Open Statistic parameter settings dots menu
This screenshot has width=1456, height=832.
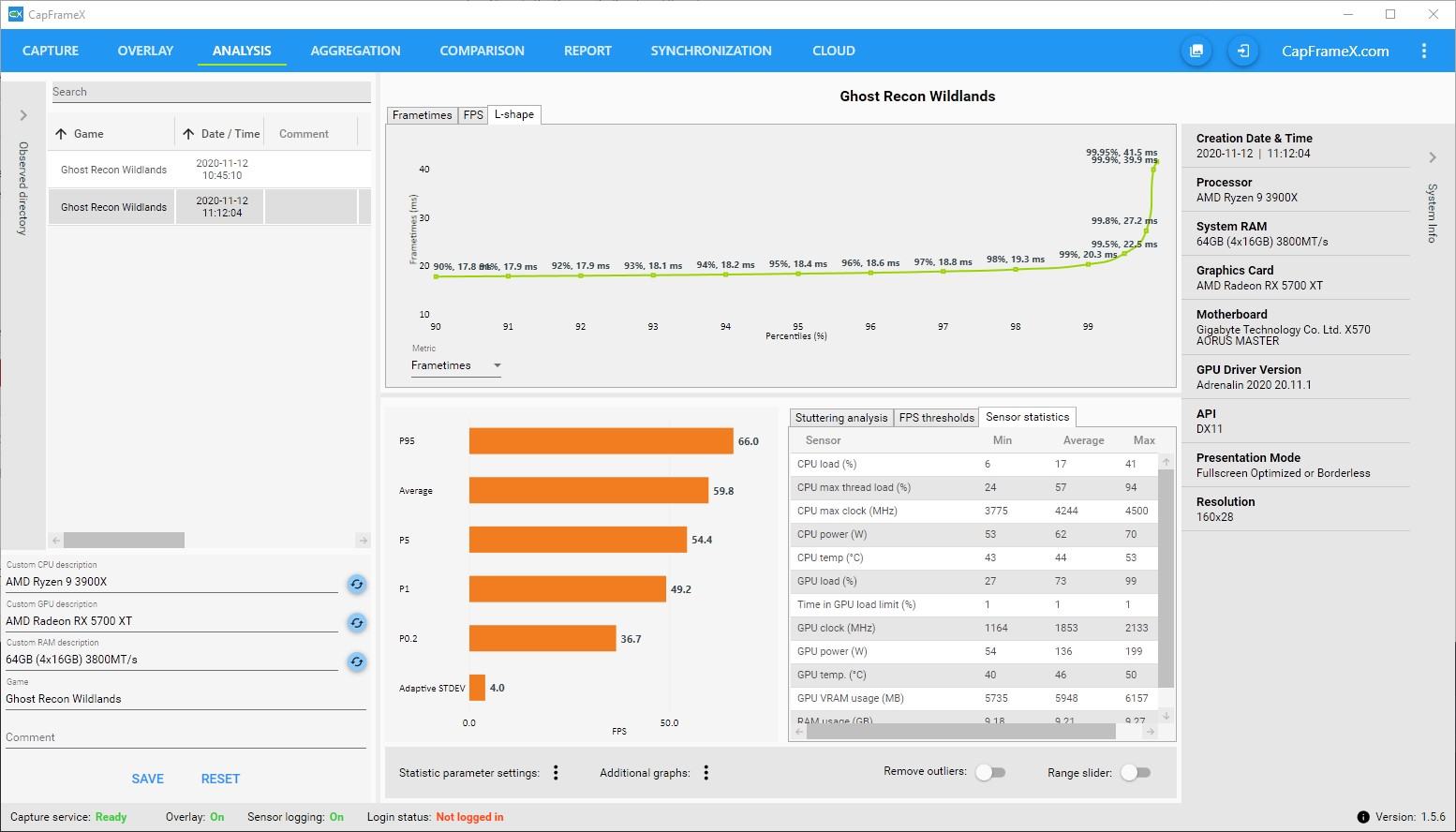pyautogui.click(x=556, y=773)
